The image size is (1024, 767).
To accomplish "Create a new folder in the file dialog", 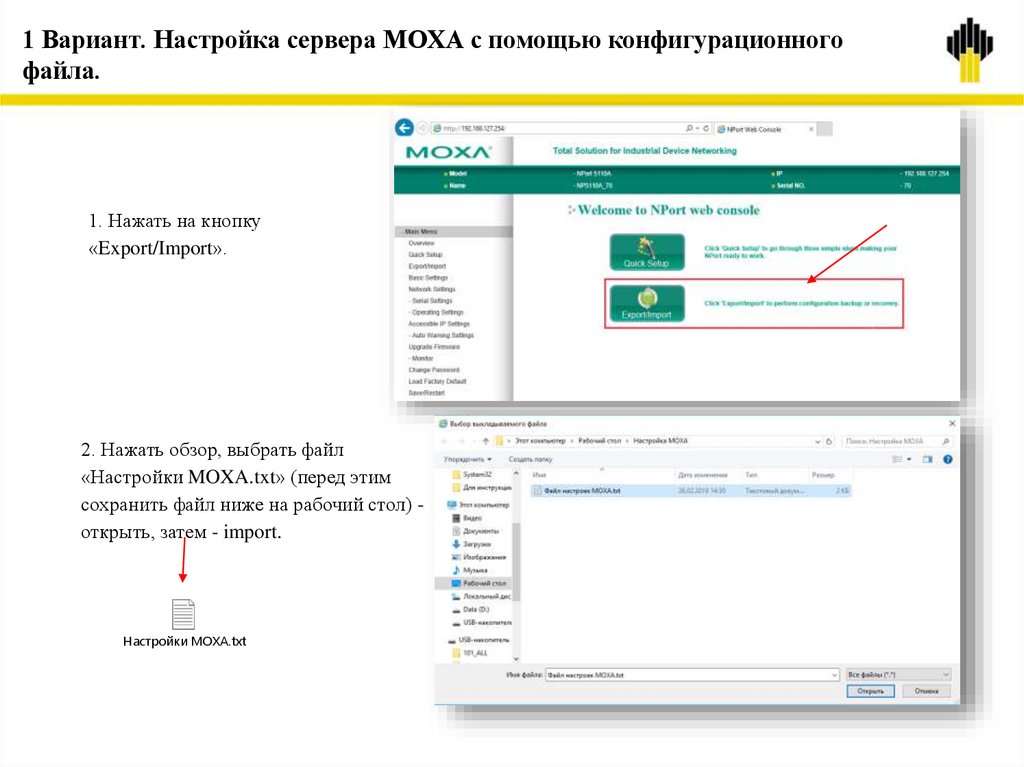I will coord(531,459).
